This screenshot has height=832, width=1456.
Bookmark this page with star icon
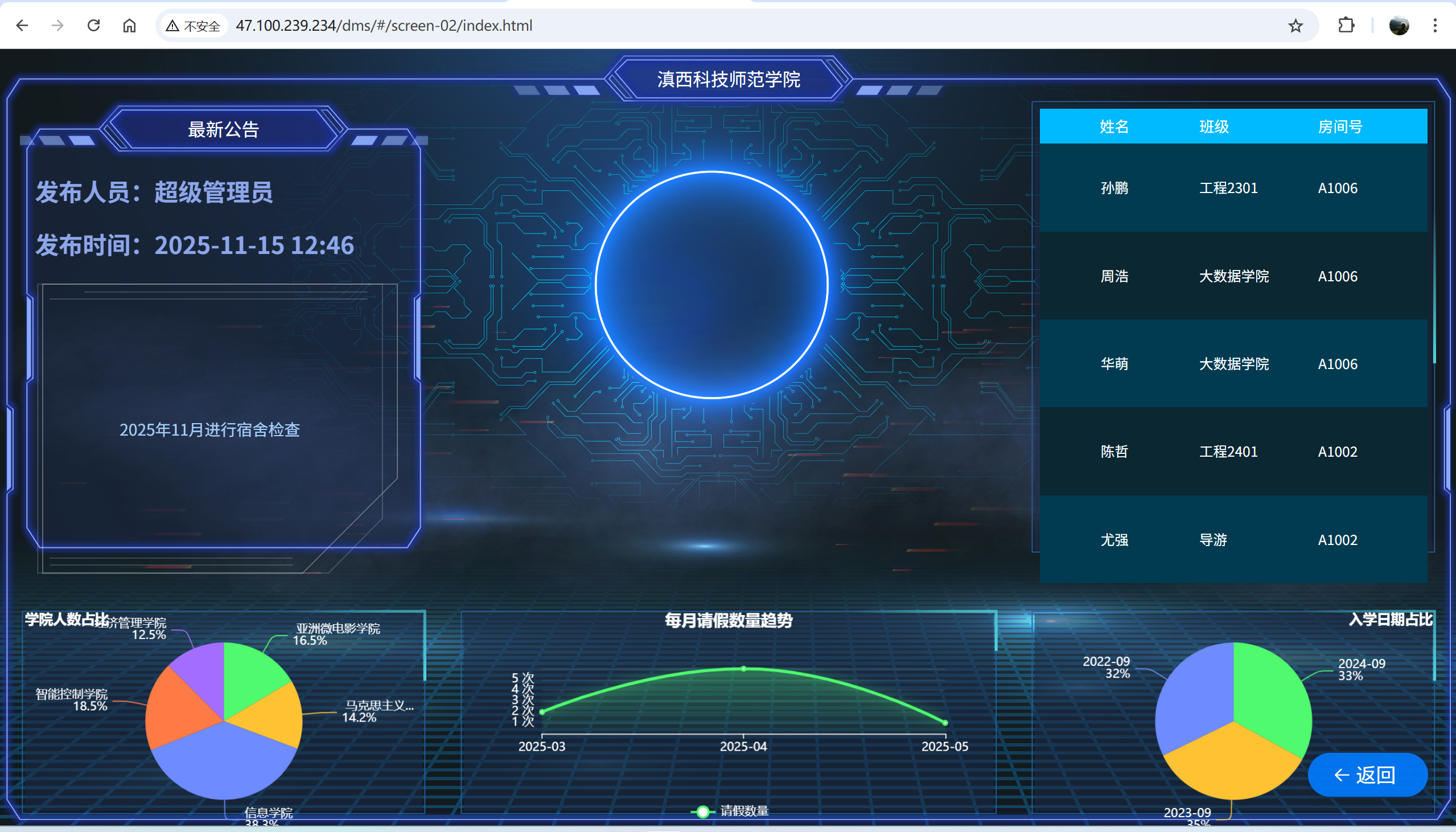coord(1295,26)
